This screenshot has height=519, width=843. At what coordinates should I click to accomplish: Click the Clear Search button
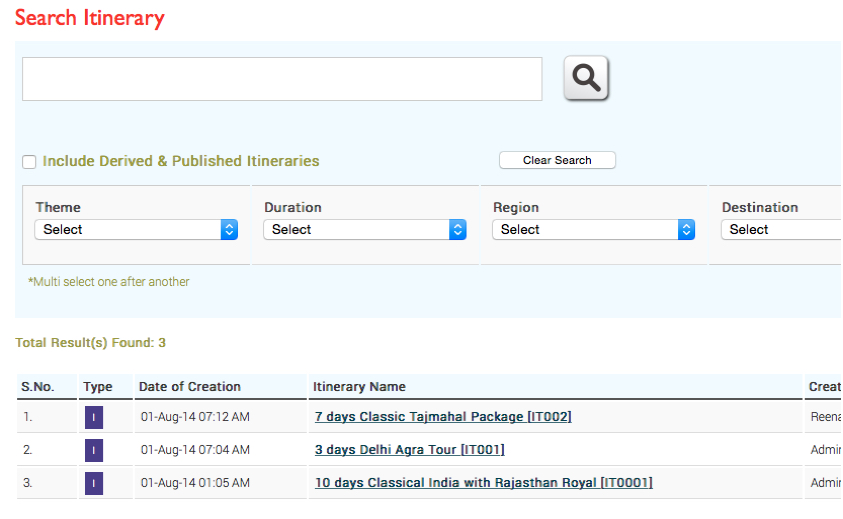click(557, 160)
